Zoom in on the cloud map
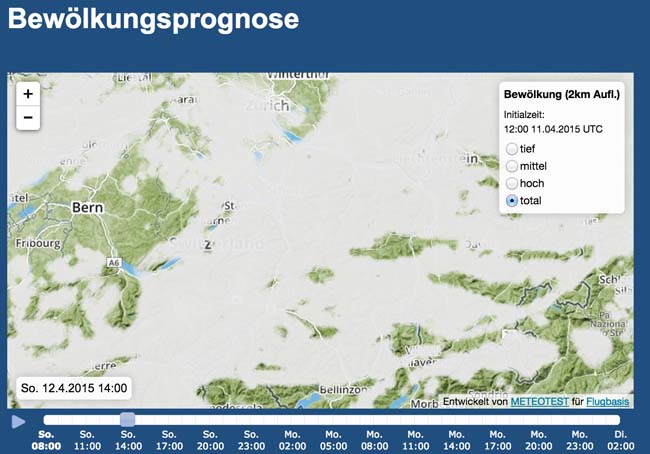Screen dimensions: 650x454 pos(27,93)
